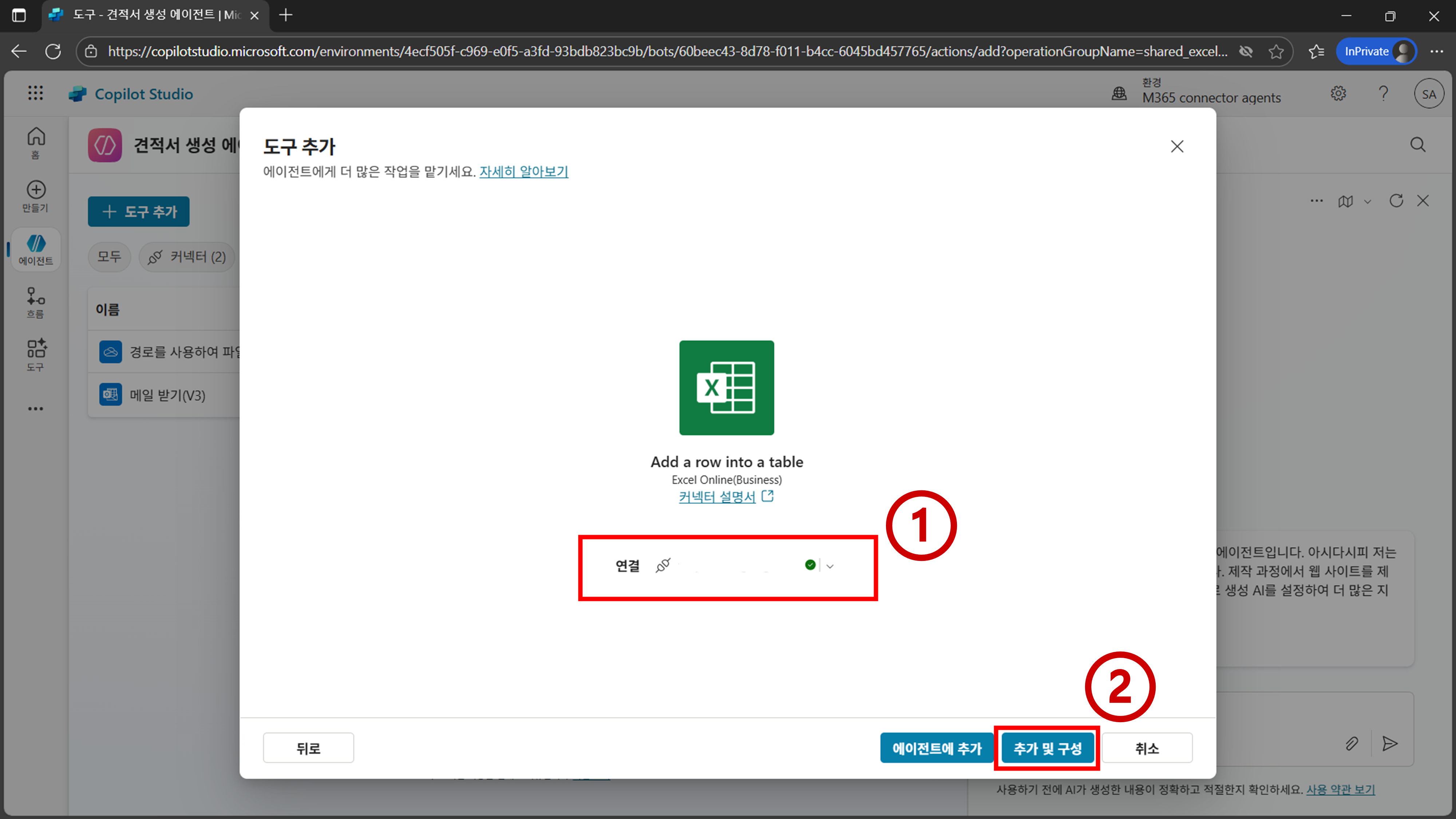1456x819 pixels.
Task: Select the 커넥터 (2) filter tab
Action: point(187,257)
